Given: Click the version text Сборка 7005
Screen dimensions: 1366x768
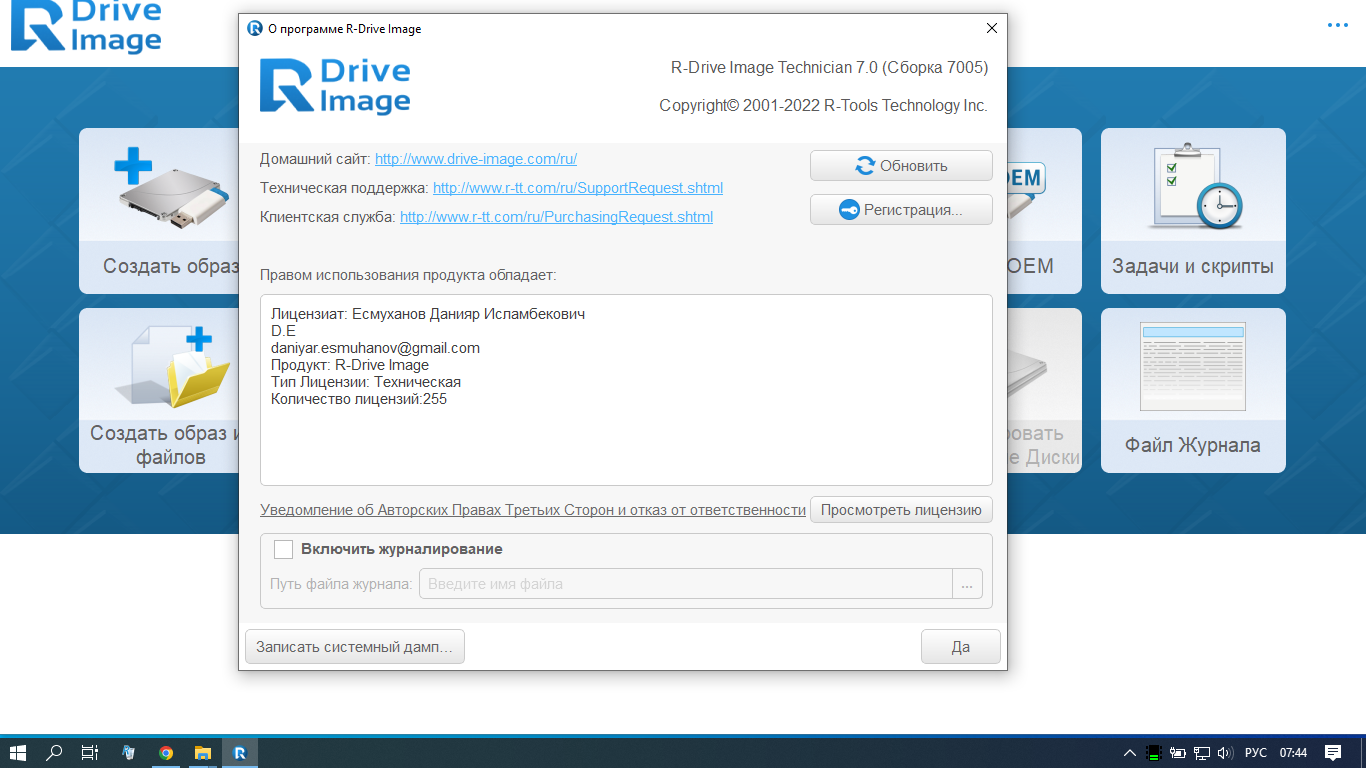Looking at the screenshot, I should pos(934,68).
